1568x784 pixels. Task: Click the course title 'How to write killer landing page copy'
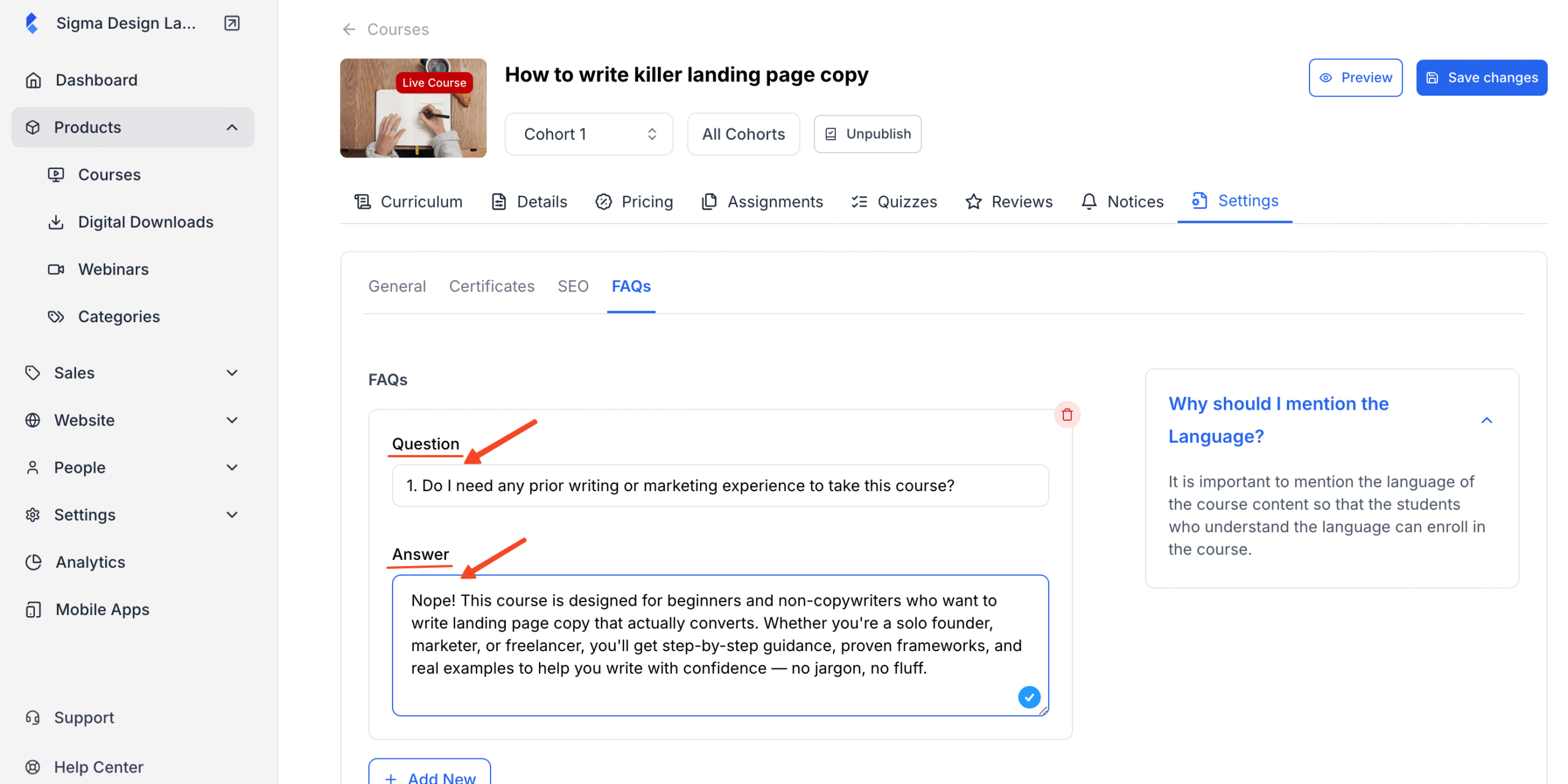pyautogui.click(x=686, y=75)
